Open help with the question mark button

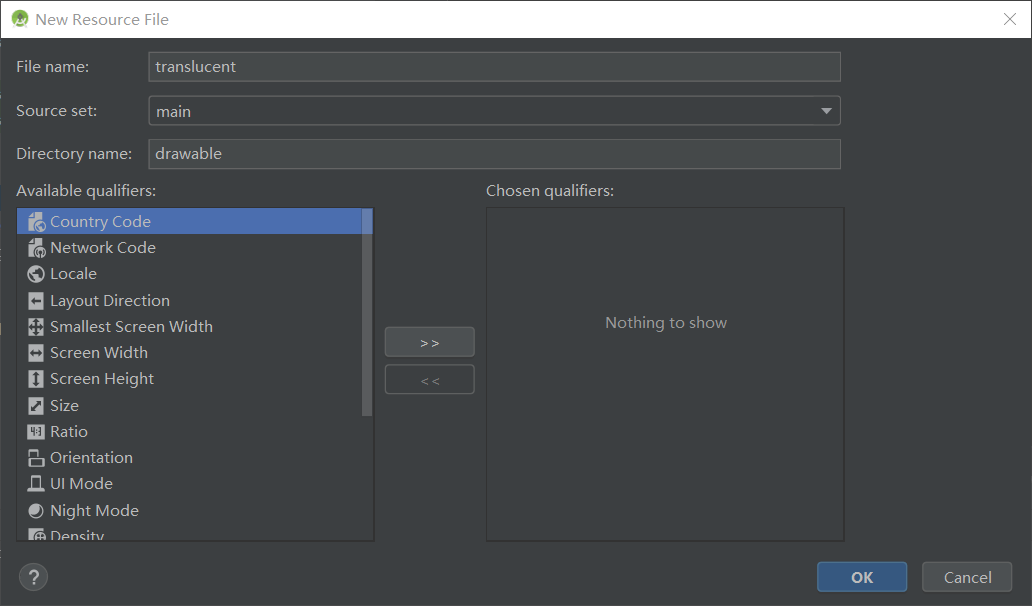(34, 577)
